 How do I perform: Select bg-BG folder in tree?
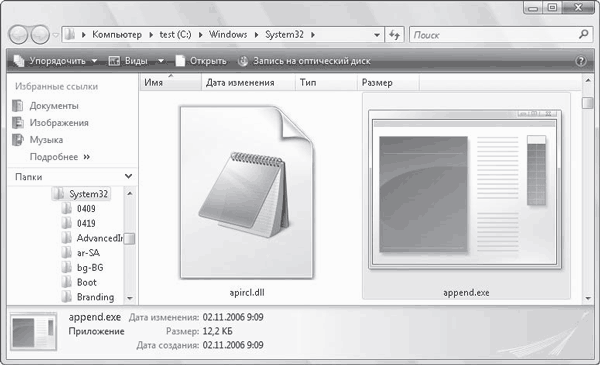pos(90,268)
